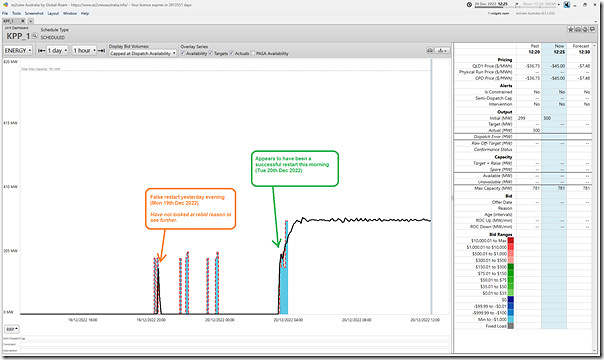Open the dropdown beside the server selector
The width and height of the screenshot is (604, 360).
click(559, 5)
